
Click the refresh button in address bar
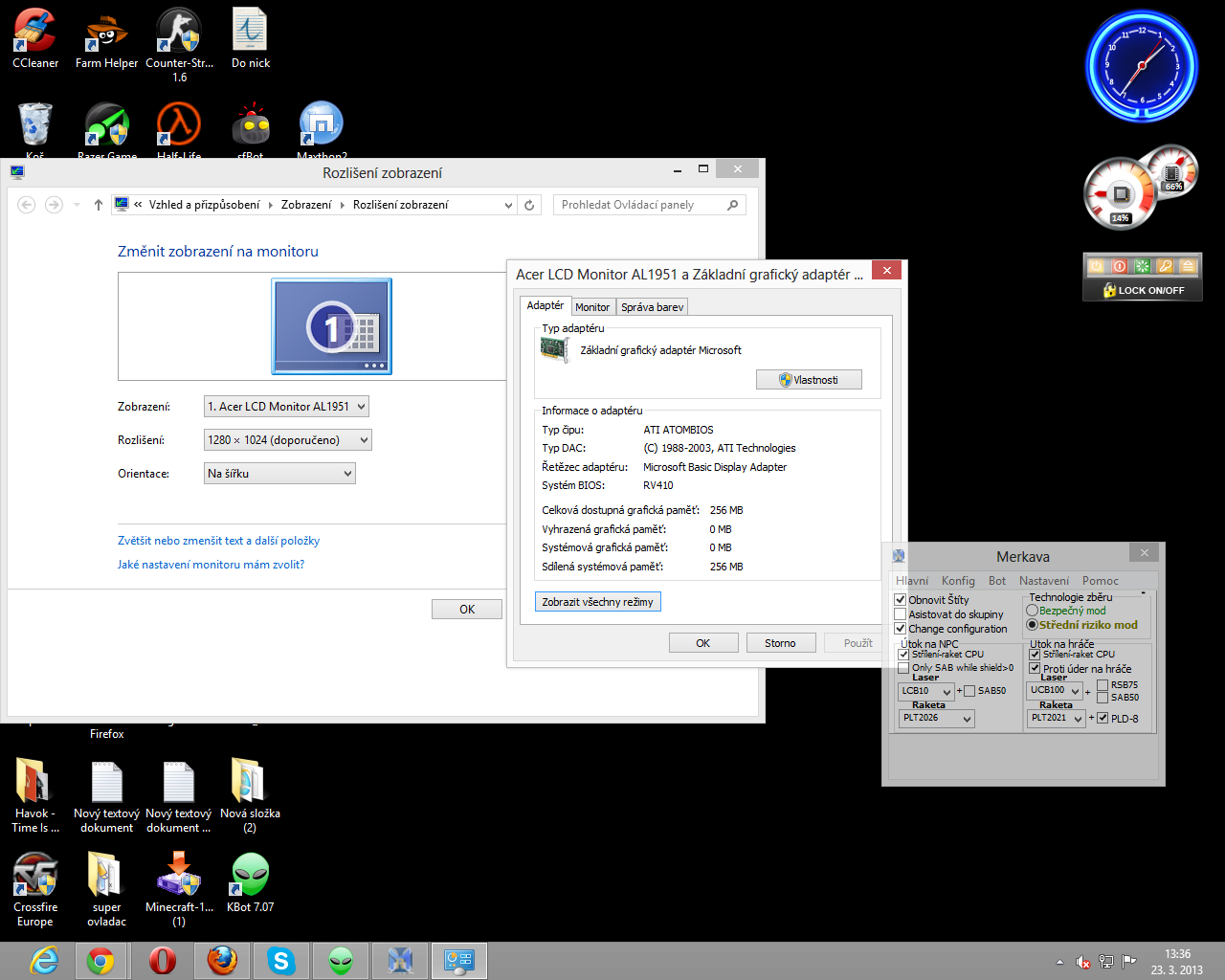(x=529, y=205)
